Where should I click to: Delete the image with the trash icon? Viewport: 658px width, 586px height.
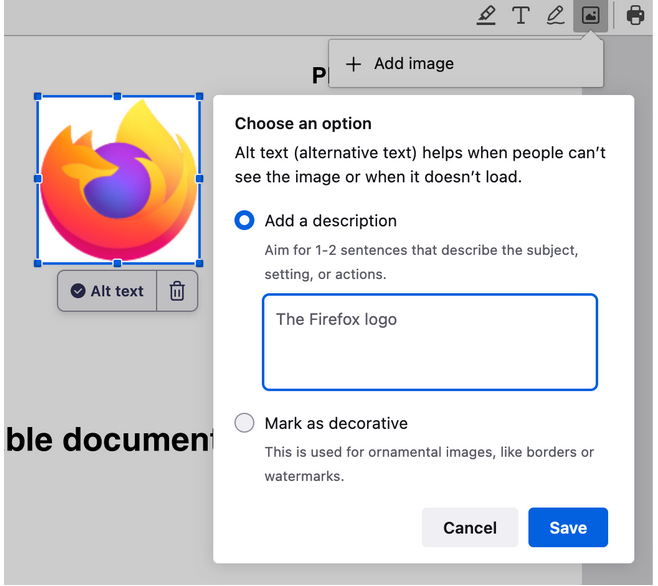point(177,291)
